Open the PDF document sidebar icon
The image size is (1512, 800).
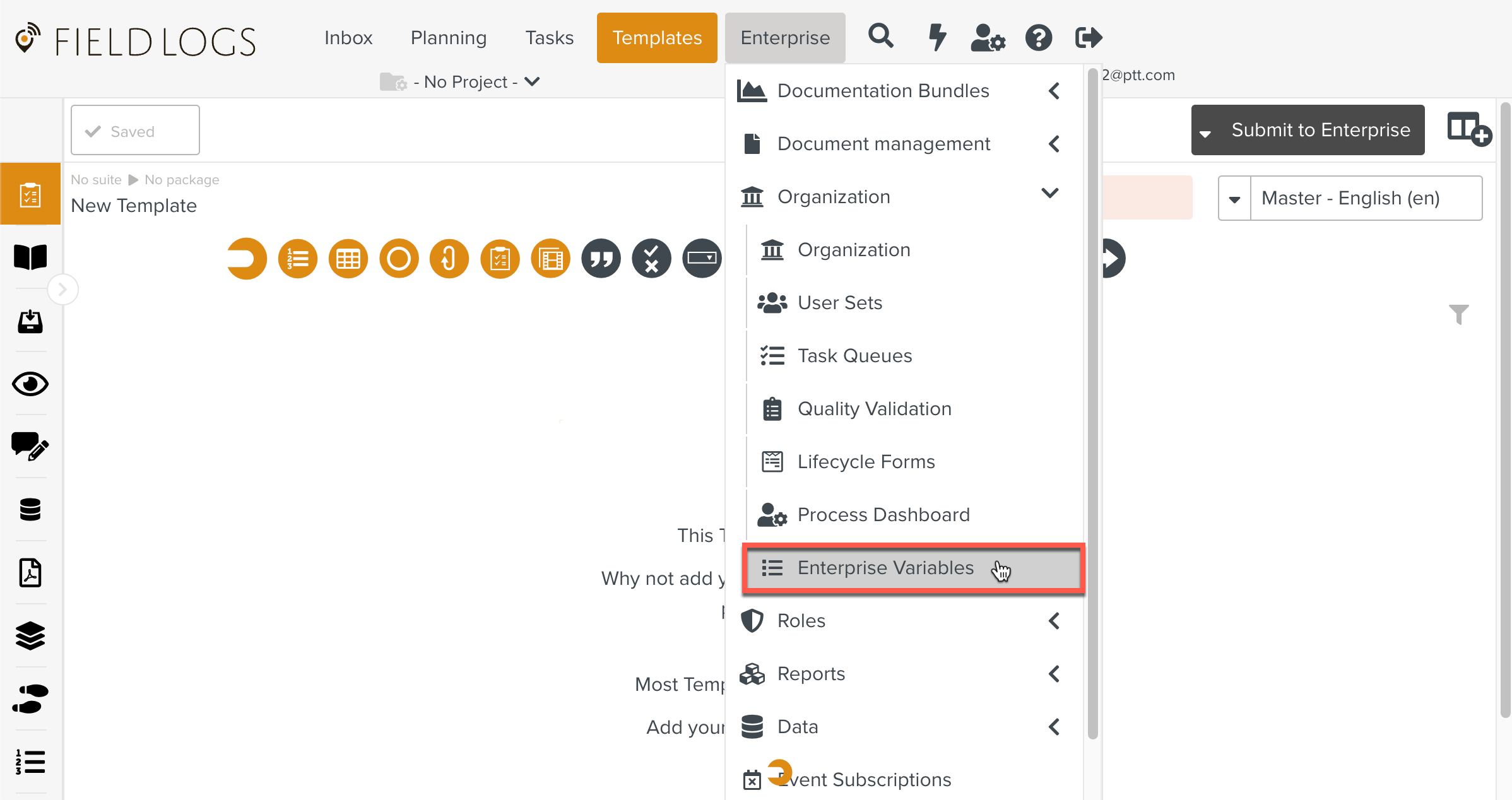(x=30, y=573)
